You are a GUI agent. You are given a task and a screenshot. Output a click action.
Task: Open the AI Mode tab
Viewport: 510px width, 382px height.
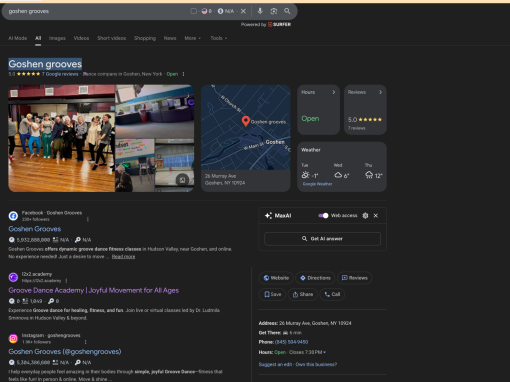18,38
